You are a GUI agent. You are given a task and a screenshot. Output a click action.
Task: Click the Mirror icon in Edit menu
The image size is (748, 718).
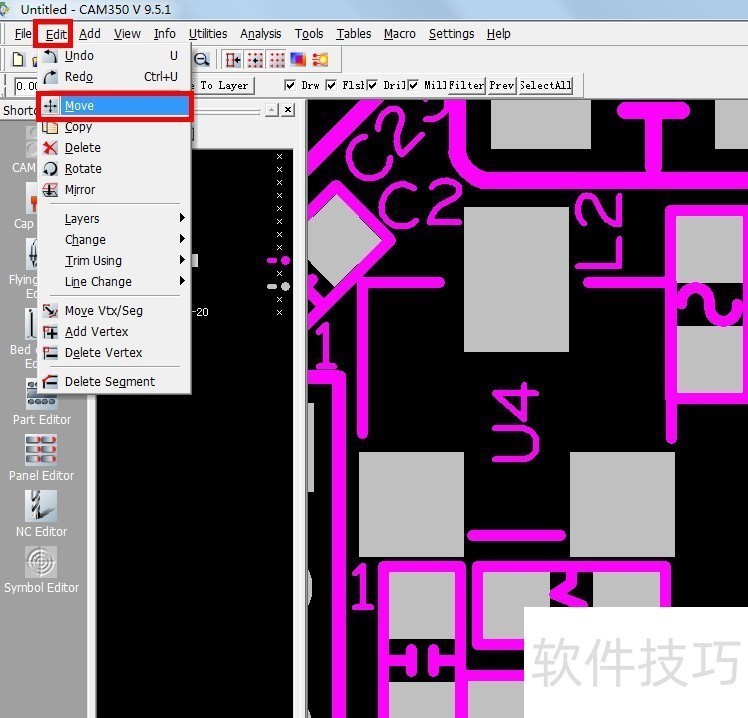click(x=51, y=190)
